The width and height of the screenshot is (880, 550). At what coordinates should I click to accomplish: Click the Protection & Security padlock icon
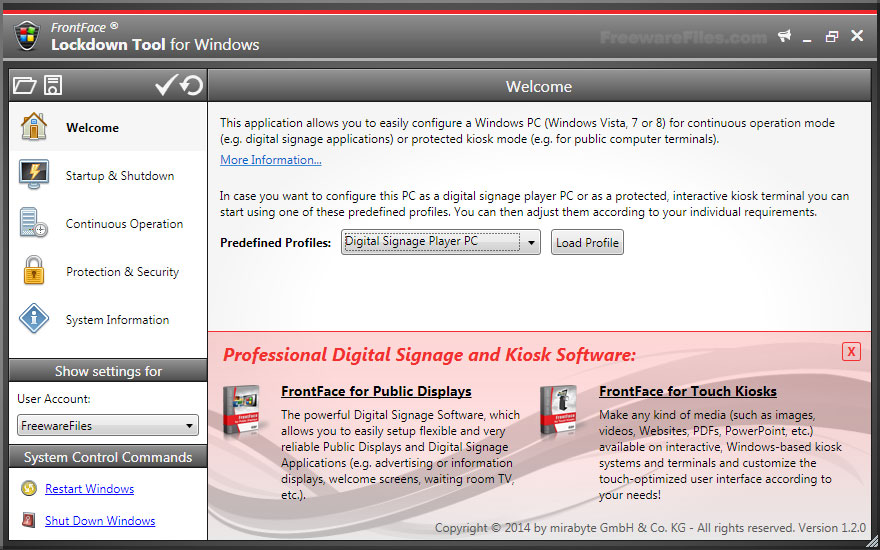[x=34, y=271]
